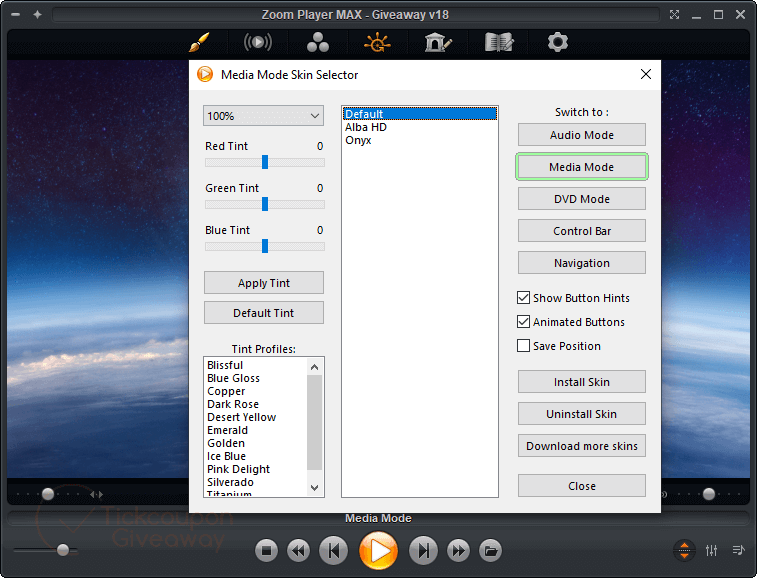Skip to previous track button
This screenshot has height=578, width=757.
[334, 550]
